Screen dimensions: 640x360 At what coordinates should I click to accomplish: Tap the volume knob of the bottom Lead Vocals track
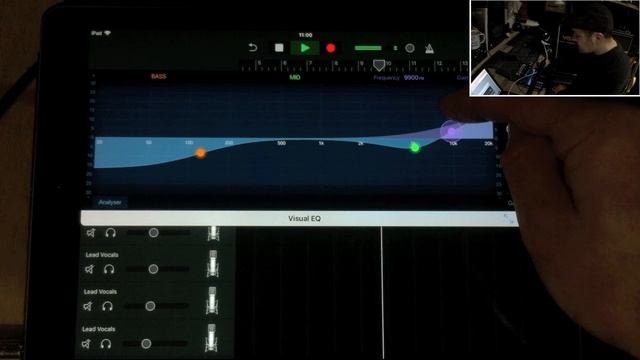click(x=146, y=344)
